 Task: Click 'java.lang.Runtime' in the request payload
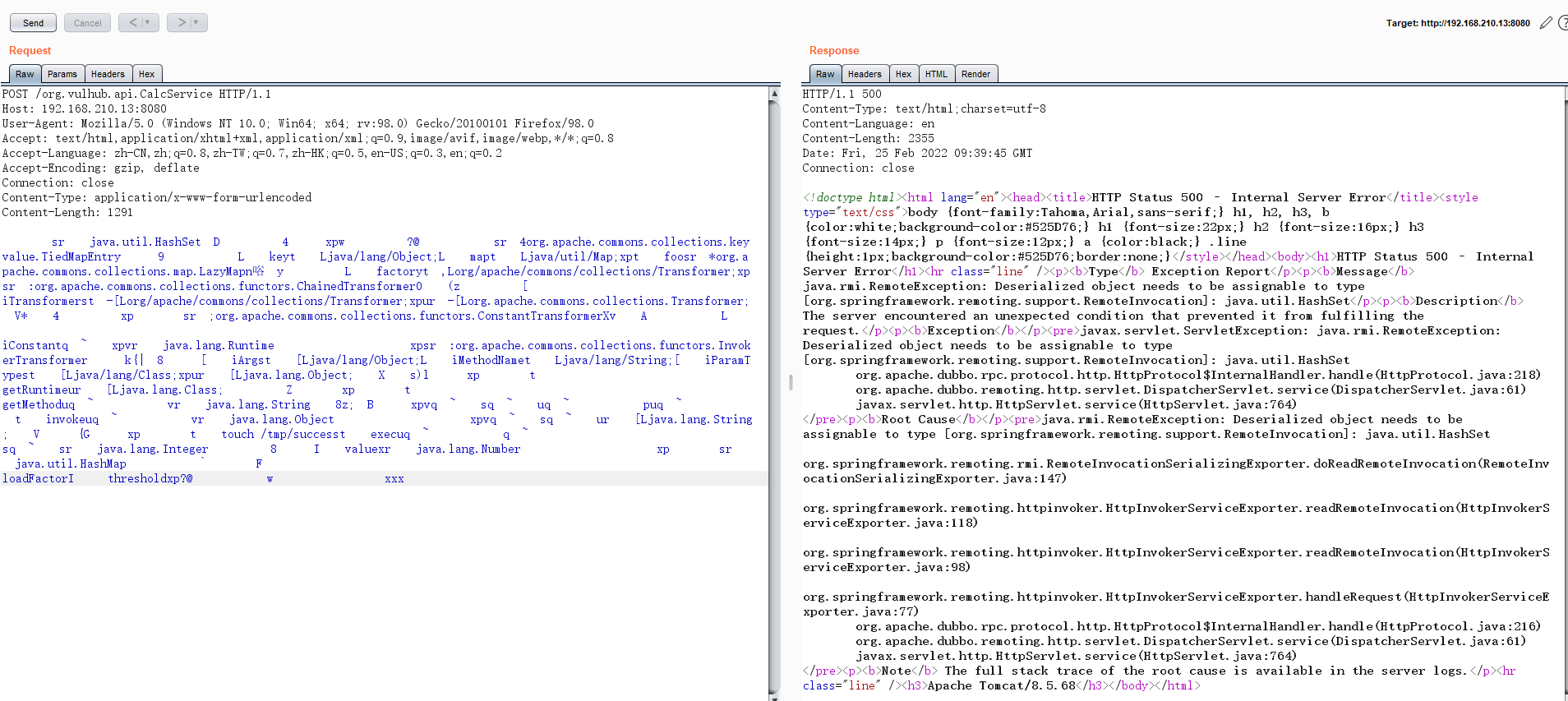click(219, 345)
